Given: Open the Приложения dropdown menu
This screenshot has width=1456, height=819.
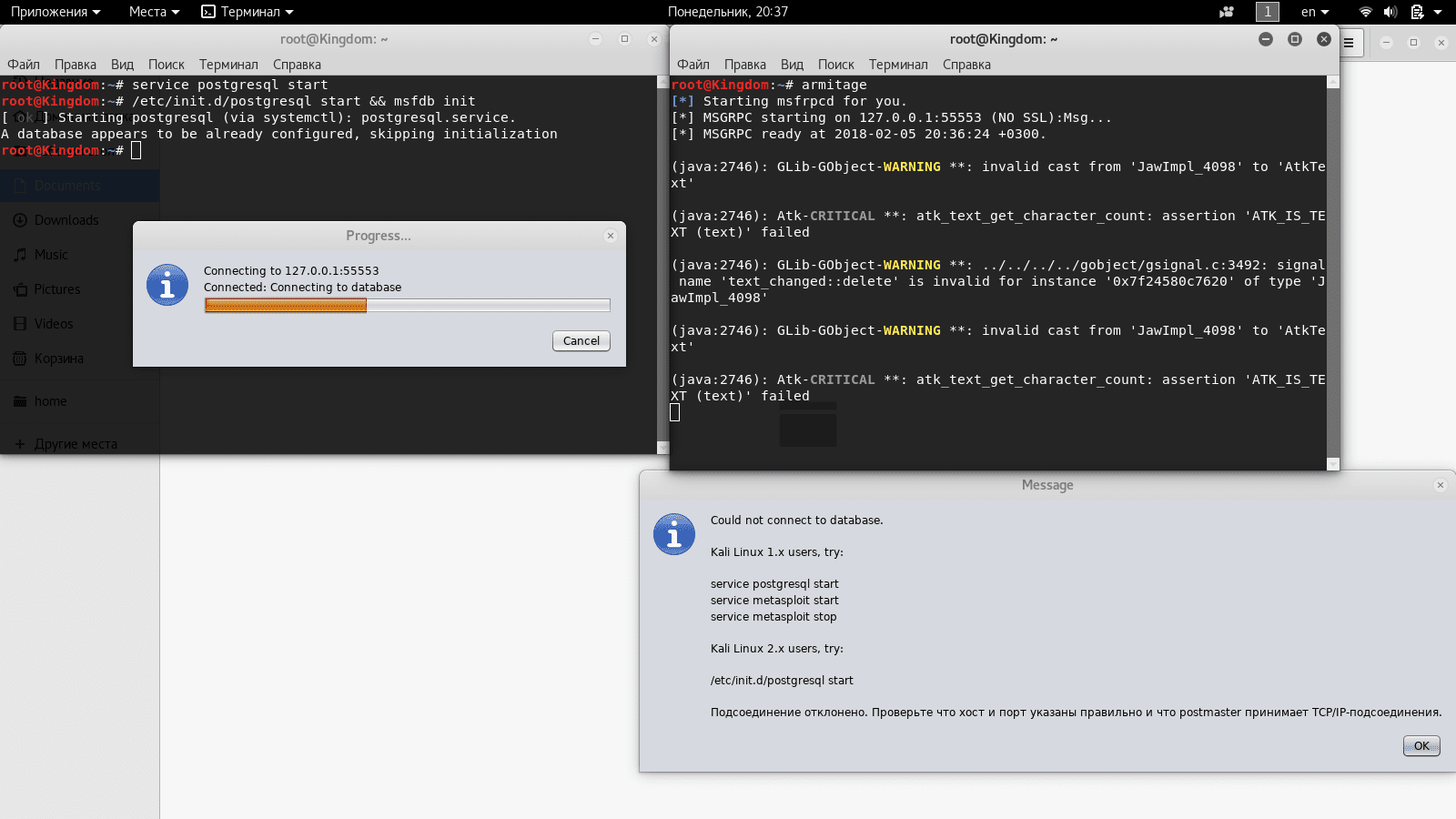Looking at the screenshot, I should point(56,12).
